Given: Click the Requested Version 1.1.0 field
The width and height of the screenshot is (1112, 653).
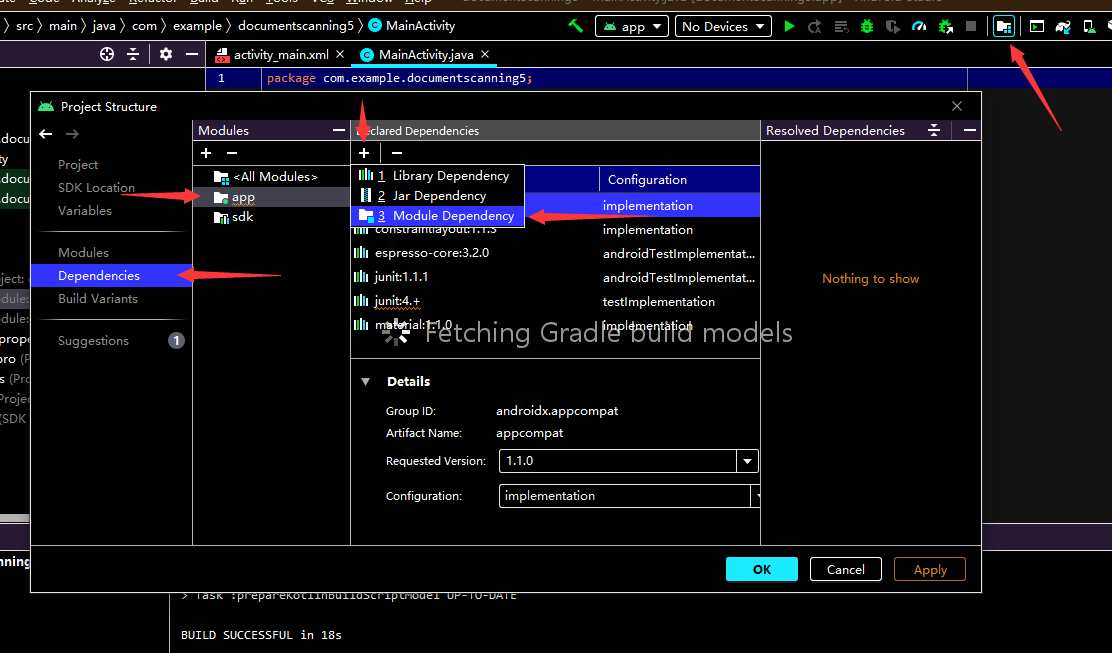Looking at the screenshot, I should click(x=618, y=461).
